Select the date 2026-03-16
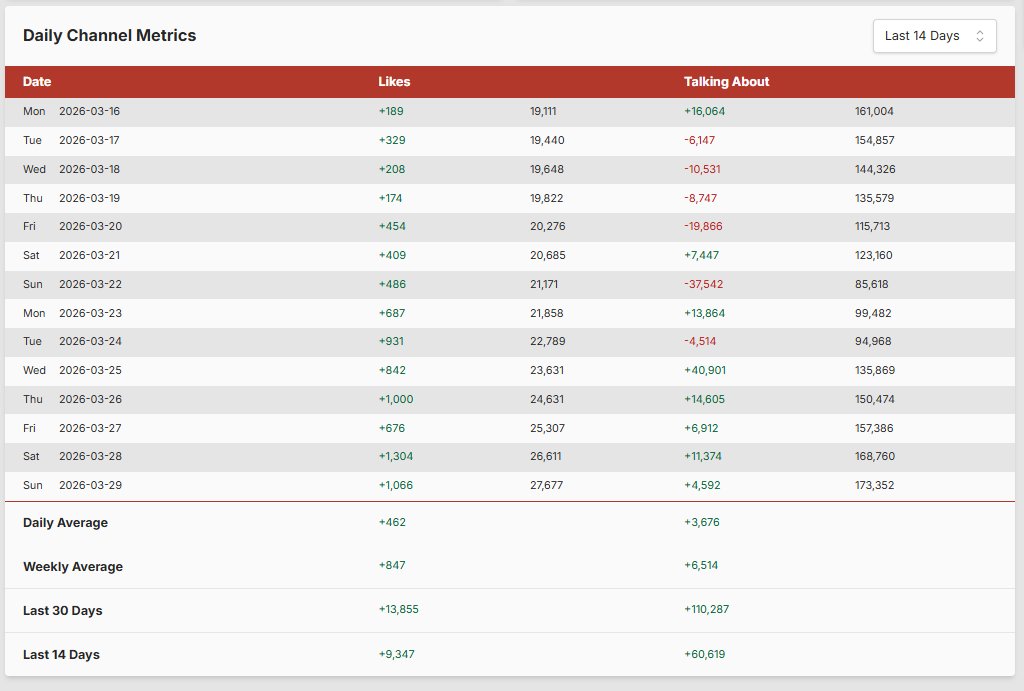The height and width of the screenshot is (691, 1024). [x=89, y=111]
